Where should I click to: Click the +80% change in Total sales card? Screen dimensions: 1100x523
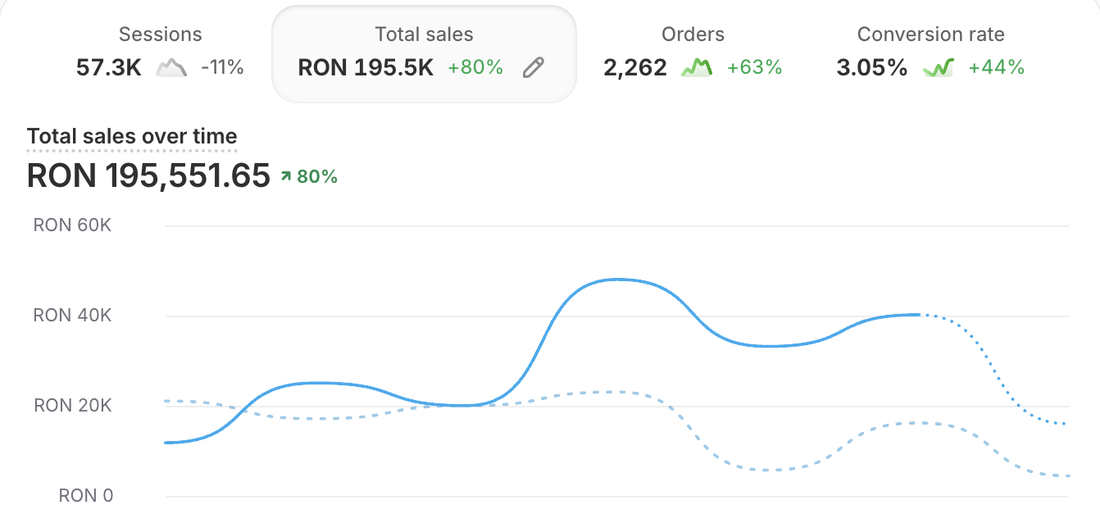pos(476,68)
